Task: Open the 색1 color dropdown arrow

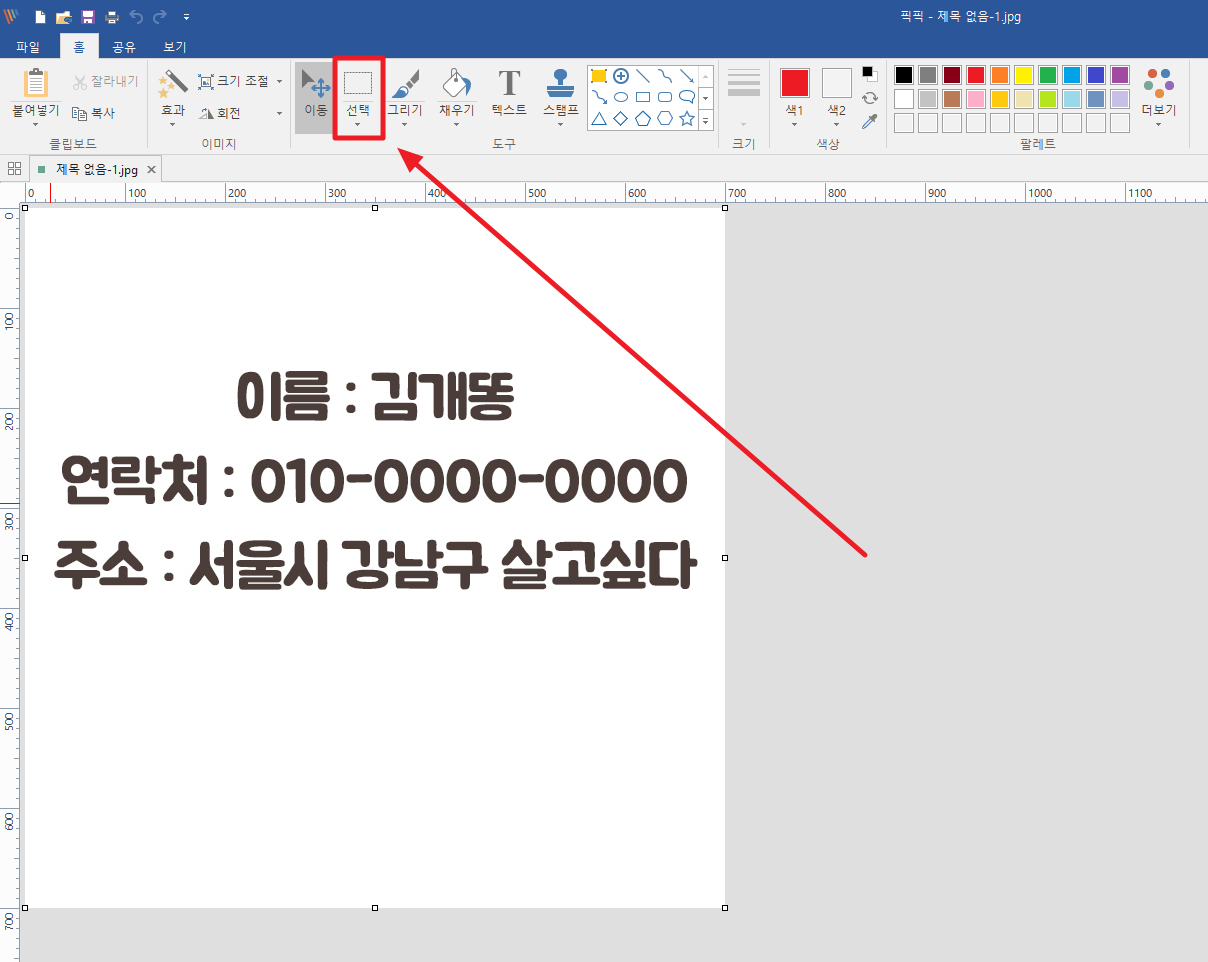Action: point(795,125)
